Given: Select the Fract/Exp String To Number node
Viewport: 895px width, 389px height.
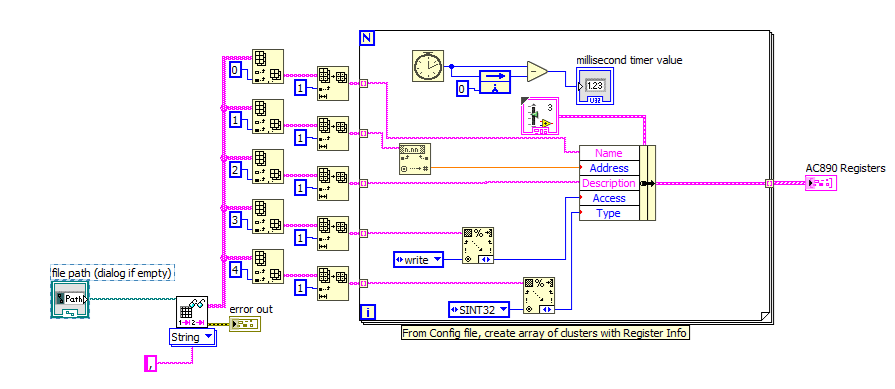Looking at the screenshot, I should pos(414,159).
